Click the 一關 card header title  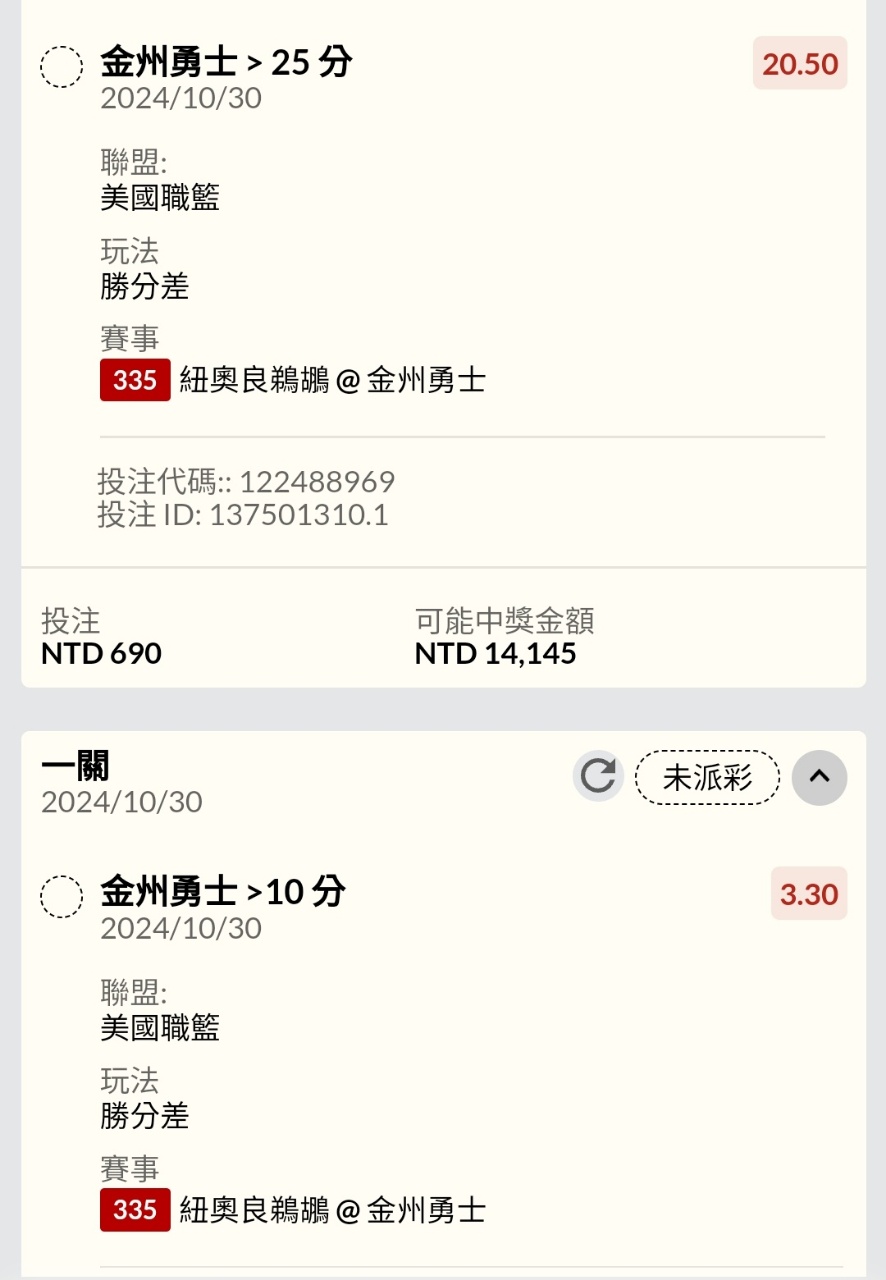click(76, 767)
